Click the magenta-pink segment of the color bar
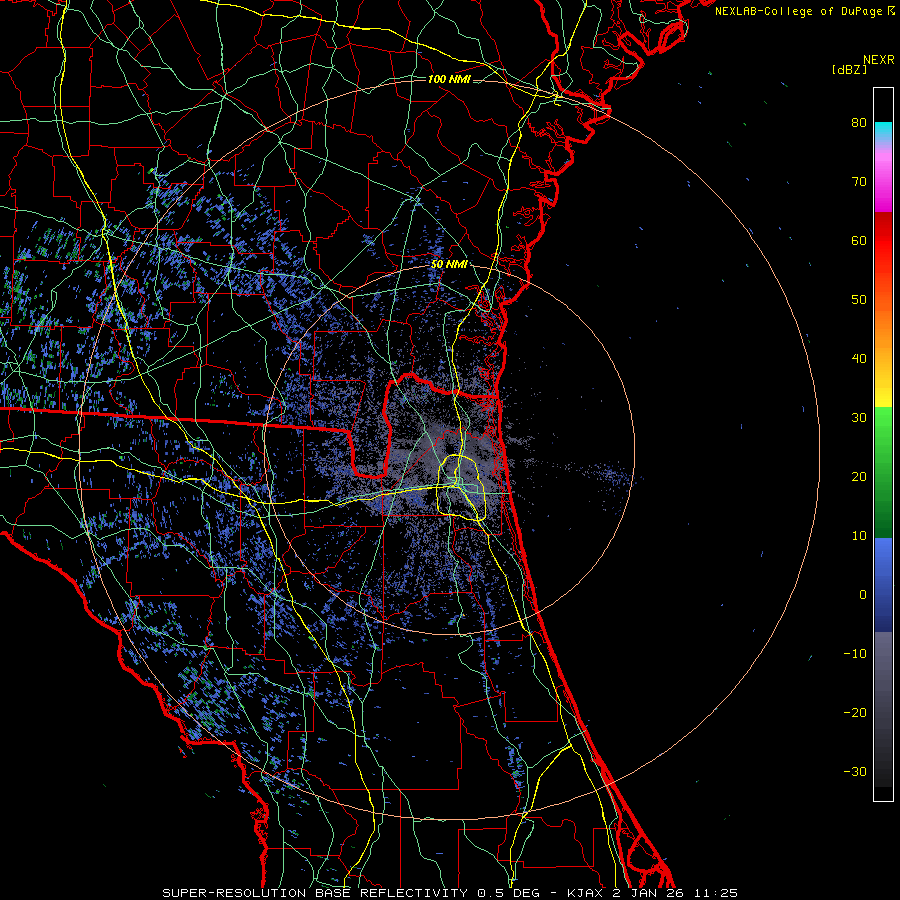The image size is (900, 900). point(883,181)
